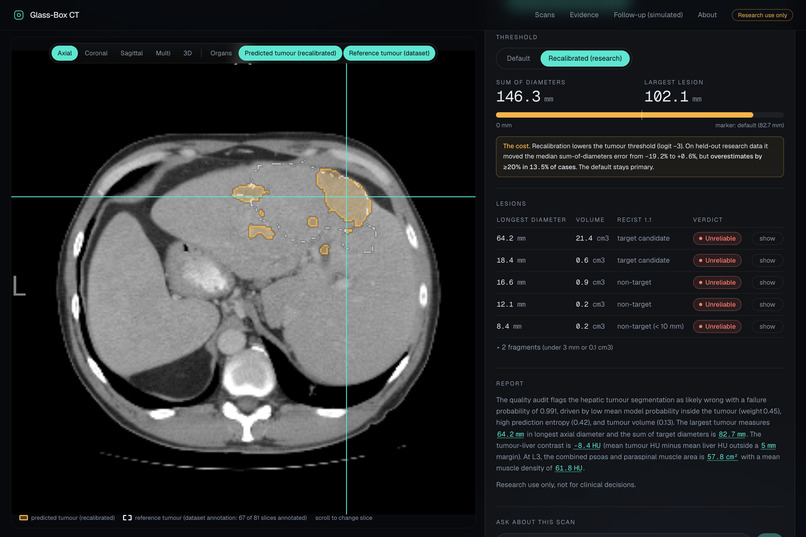Click the -8.4 HU link in report

pos(587,446)
